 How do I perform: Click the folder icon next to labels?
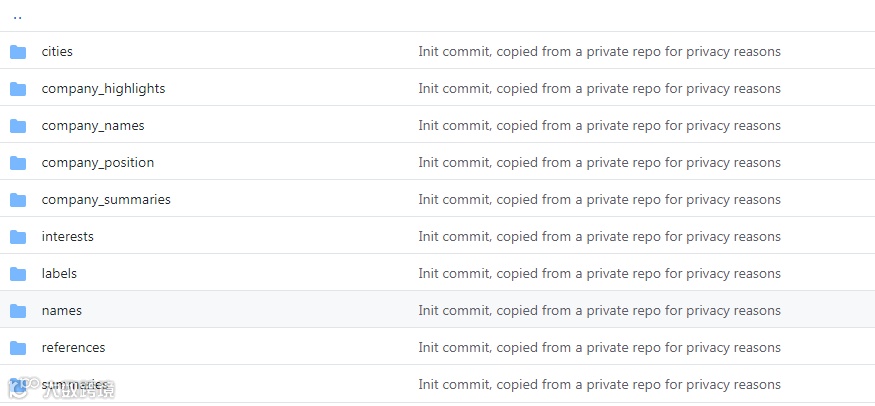pos(18,274)
